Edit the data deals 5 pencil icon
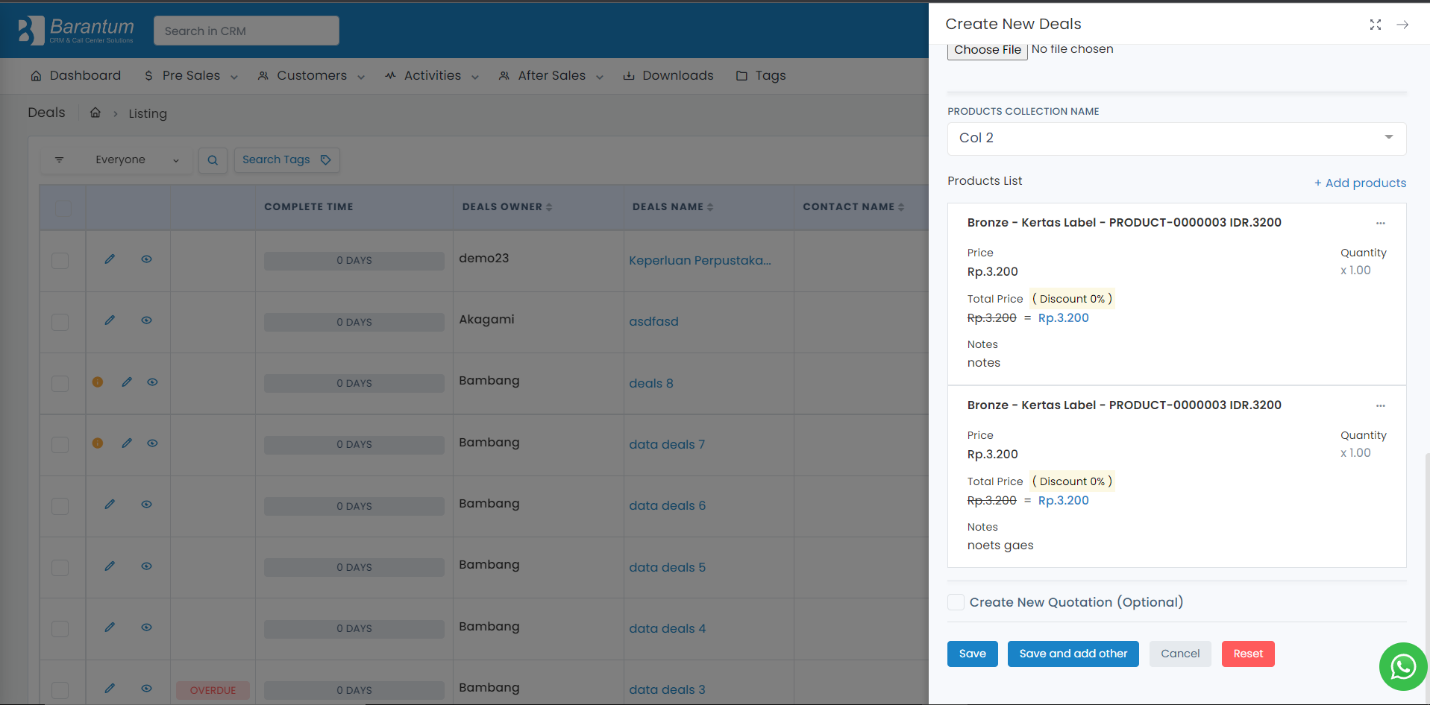 pyautogui.click(x=110, y=566)
